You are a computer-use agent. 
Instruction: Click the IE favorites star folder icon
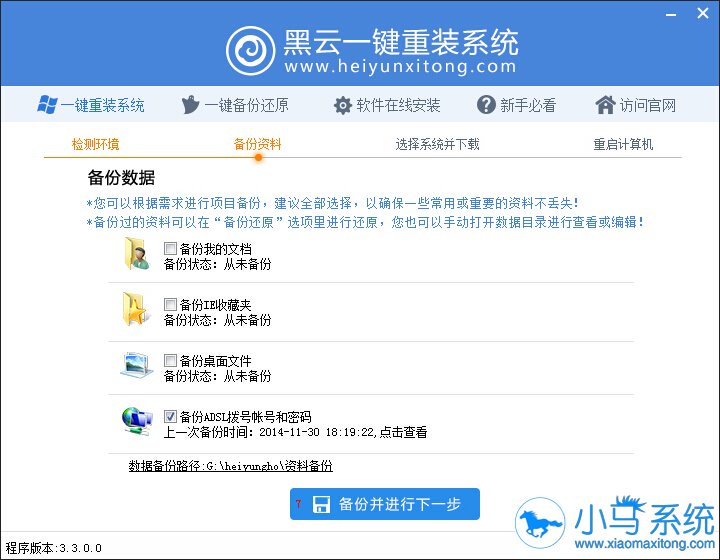(x=136, y=310)
